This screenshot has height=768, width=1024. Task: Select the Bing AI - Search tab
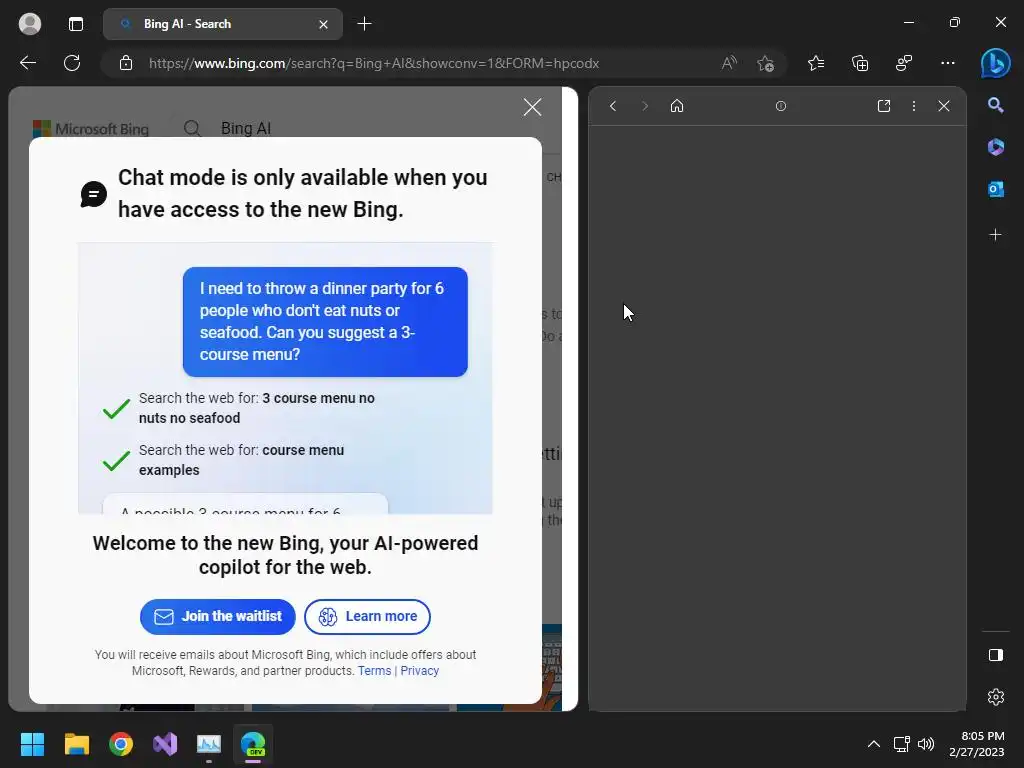pyautogui.click(x=222, y=24)
